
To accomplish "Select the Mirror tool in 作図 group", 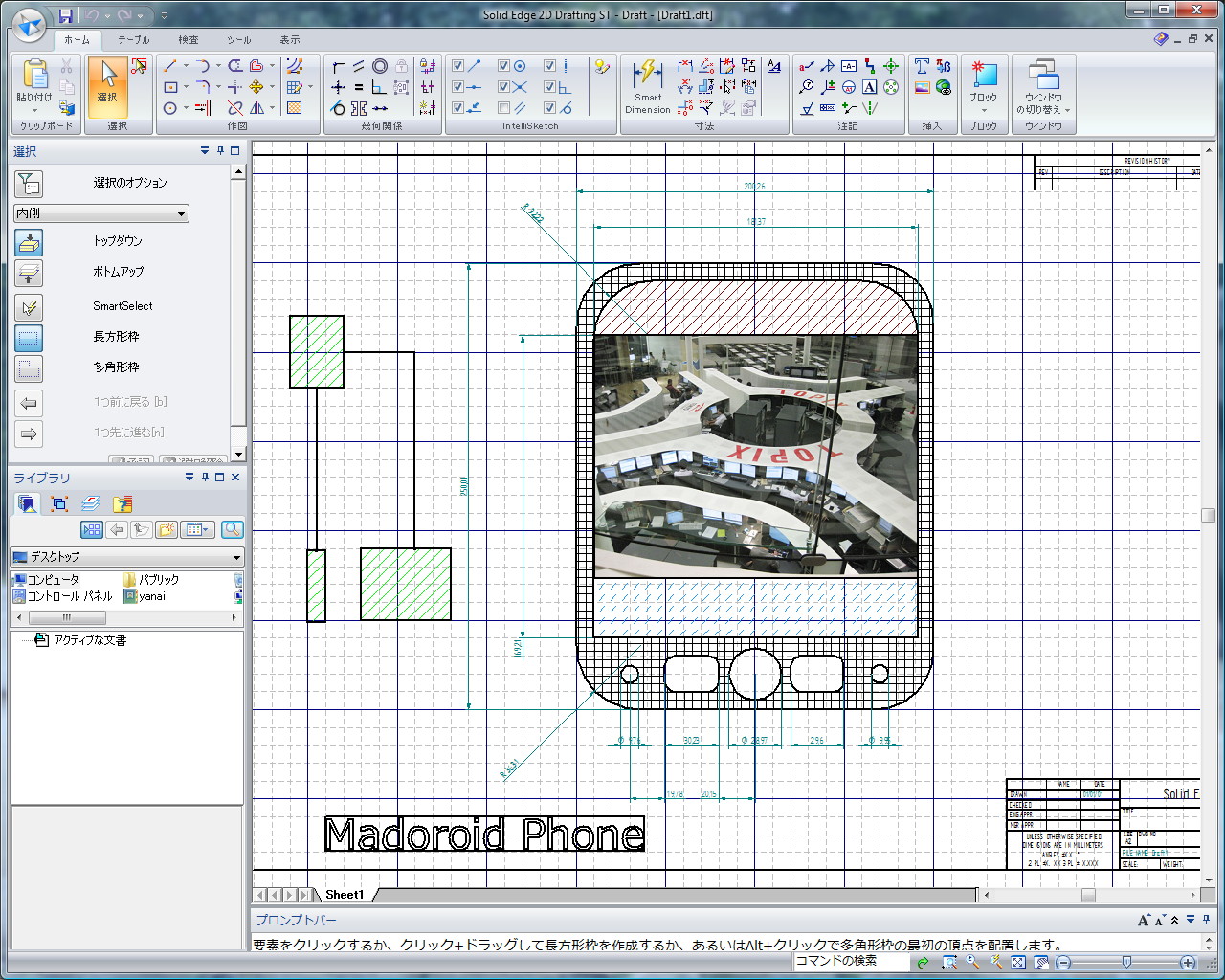I will (x=256, y=109).
